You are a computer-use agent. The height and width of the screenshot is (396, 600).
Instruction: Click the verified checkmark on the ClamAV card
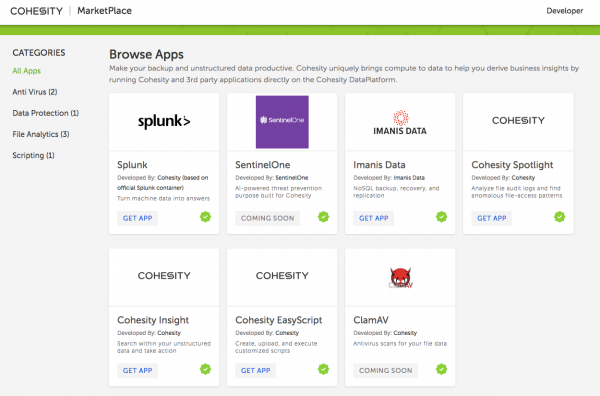(441, 369)
